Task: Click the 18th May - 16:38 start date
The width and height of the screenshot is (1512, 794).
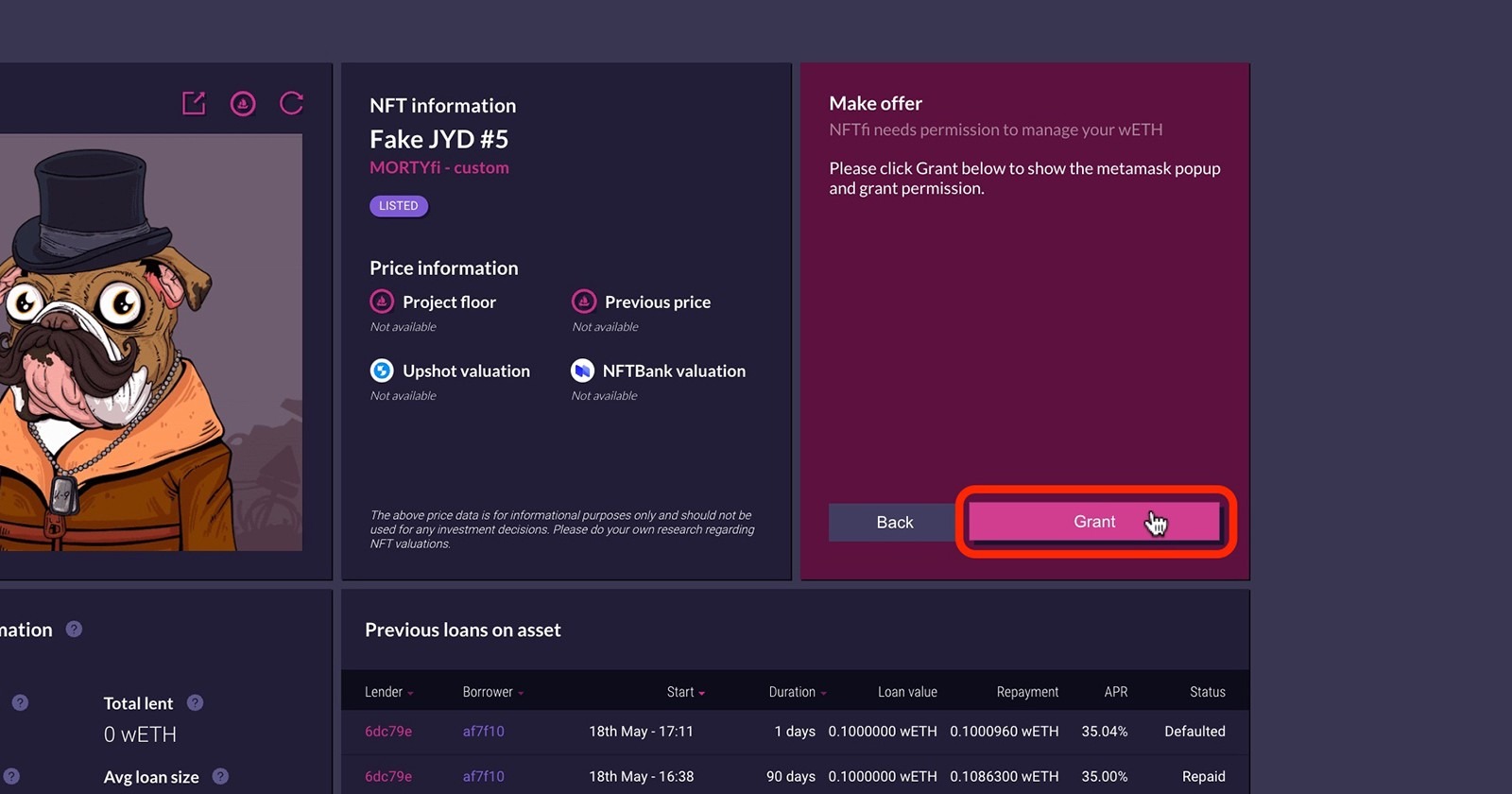Action: [x=642, y=776]
